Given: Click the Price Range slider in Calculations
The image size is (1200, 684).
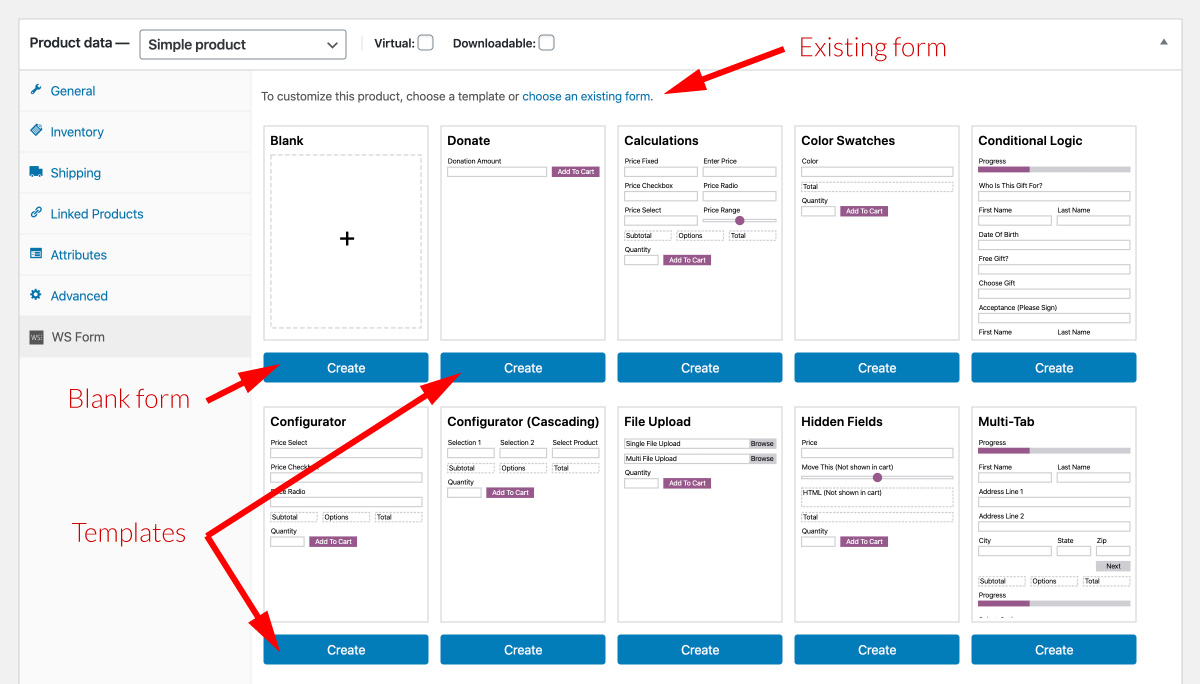Looking at the screenshot, I should [x=739, y=220].
